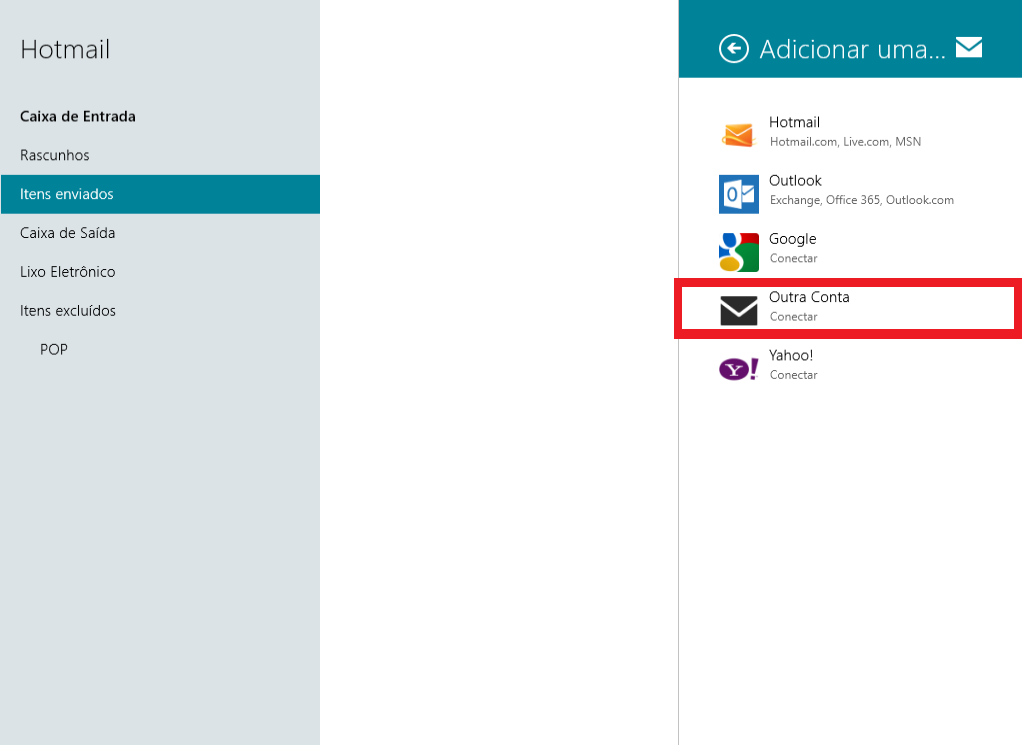This screenshot has height=745, width=1022.
Task: Click Conectar under Outra Conta
Action: point(793,317)
